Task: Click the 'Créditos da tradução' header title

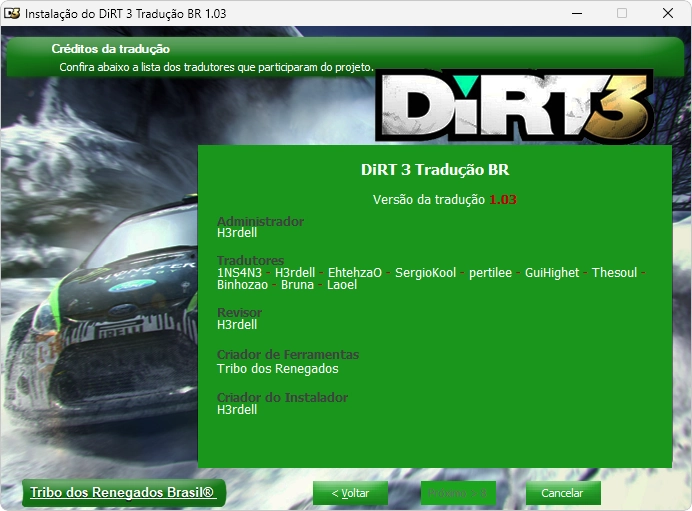Action: [x=110, y=49]
